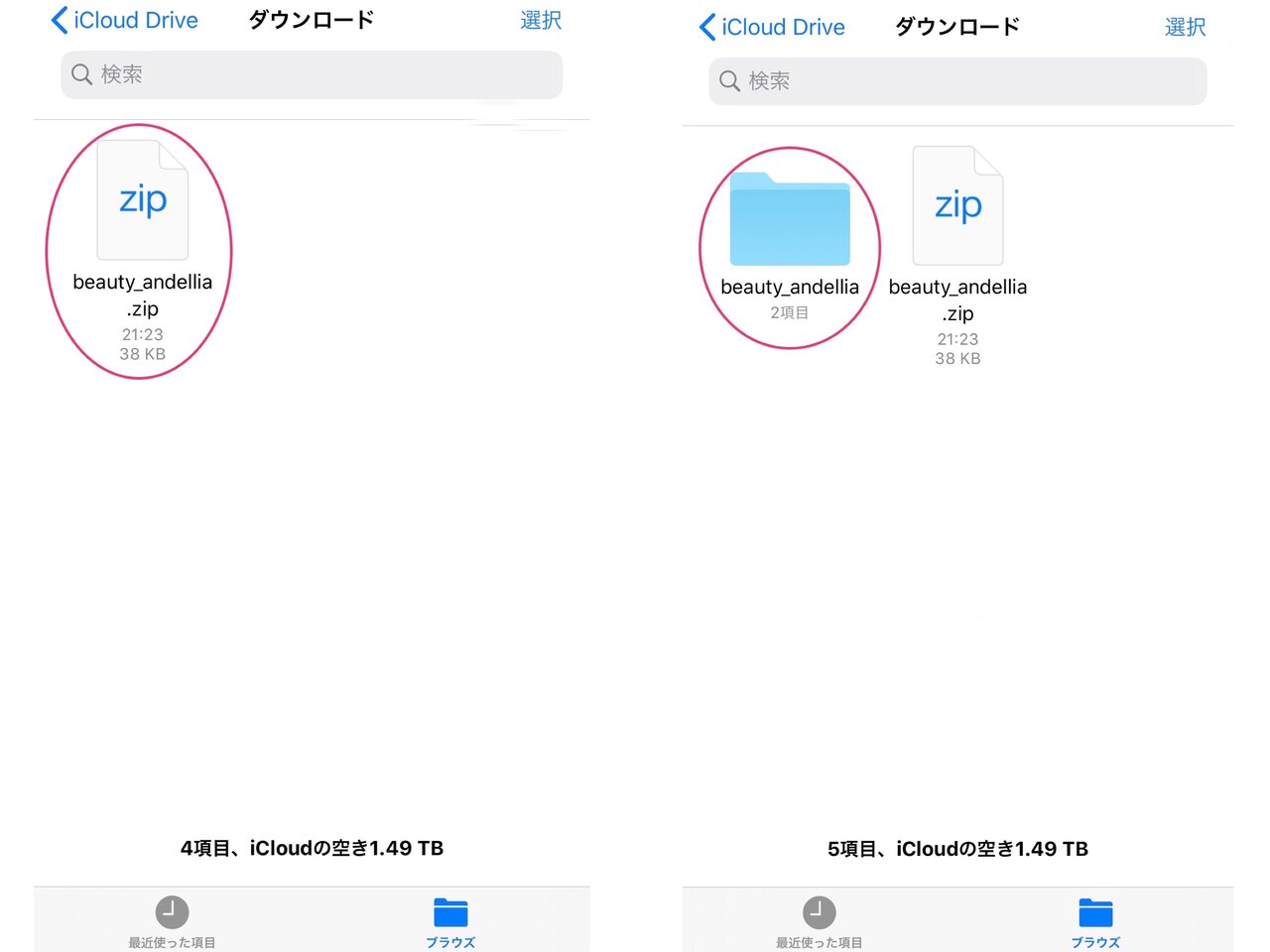1270x952 pixels.
Task: Tap beauty_andellia .zip filename label in left screen
Action: [x=143, y=295]
